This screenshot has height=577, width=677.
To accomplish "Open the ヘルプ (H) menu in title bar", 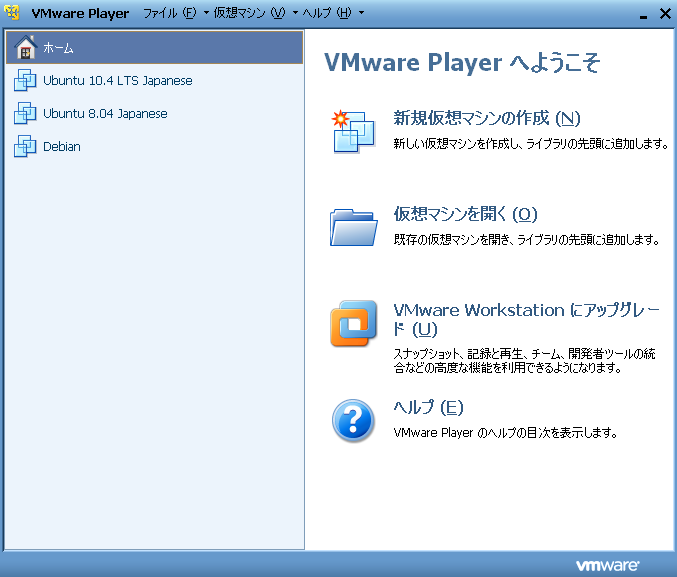I will point(327,13).
